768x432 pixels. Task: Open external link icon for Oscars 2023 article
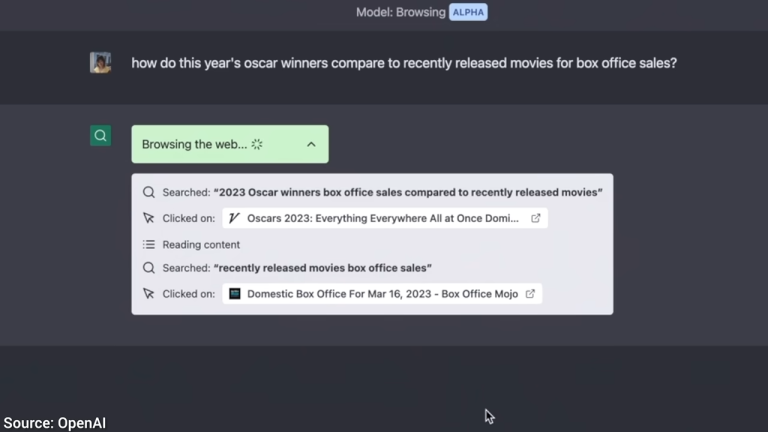pos(535,218)
